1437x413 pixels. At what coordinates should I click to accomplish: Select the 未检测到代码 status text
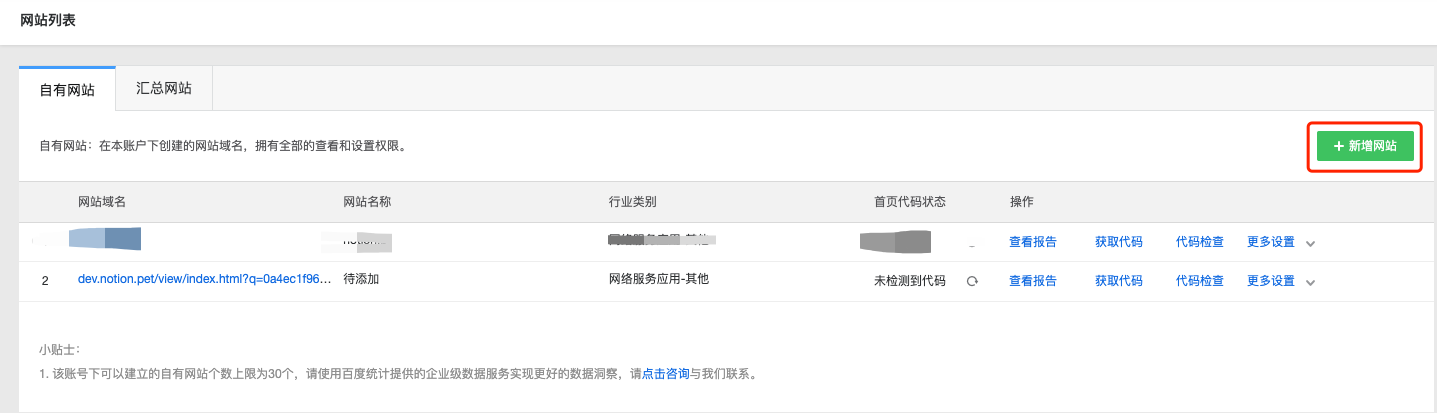pos(909,281)
